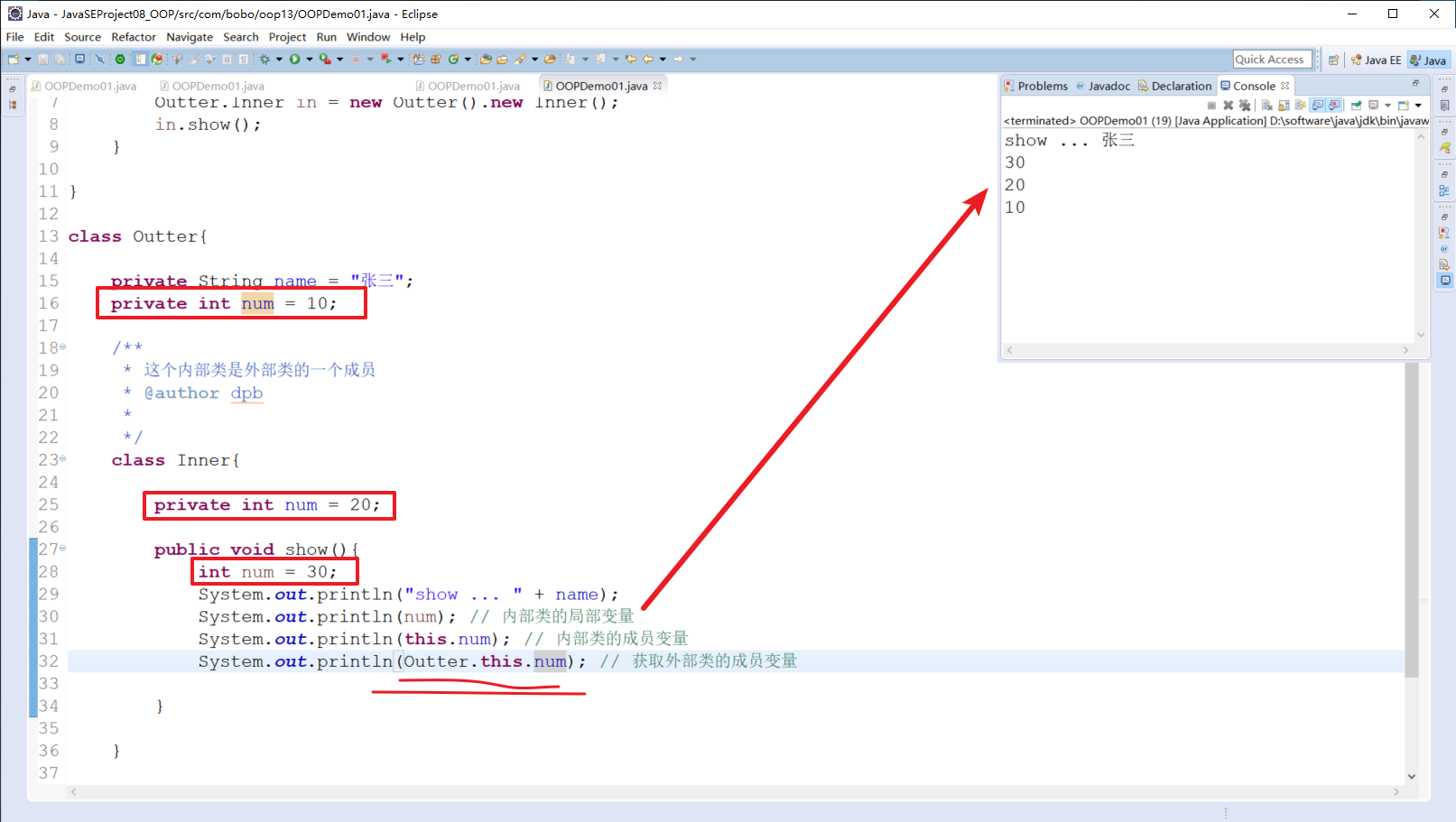The width and height of the screenshot is (1456, 822).
Task: Minimize the Console panel view
Action: point(1415,83)
